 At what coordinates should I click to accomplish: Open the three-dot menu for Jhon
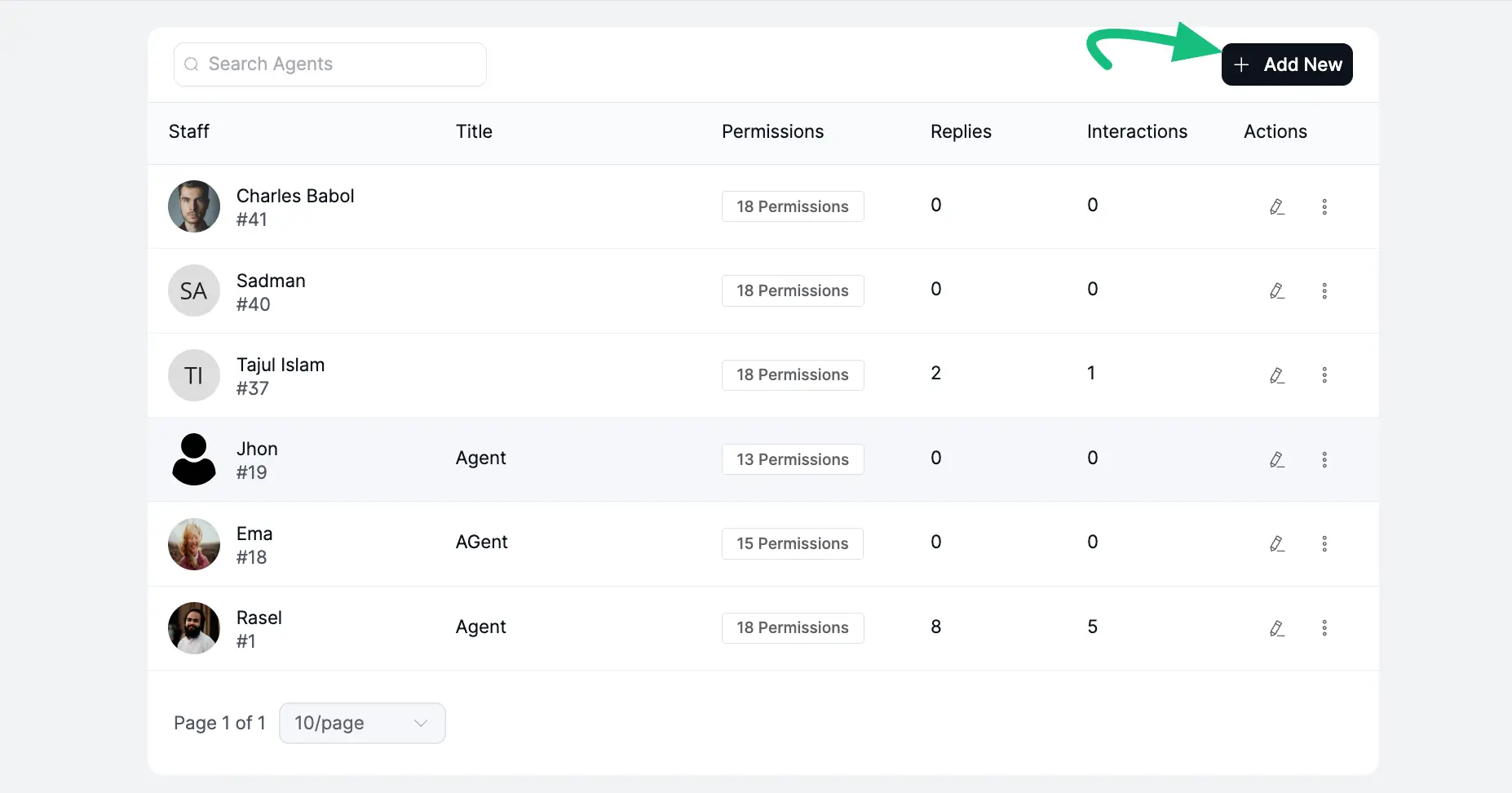pyautogui.click(x=1324, y=459)
